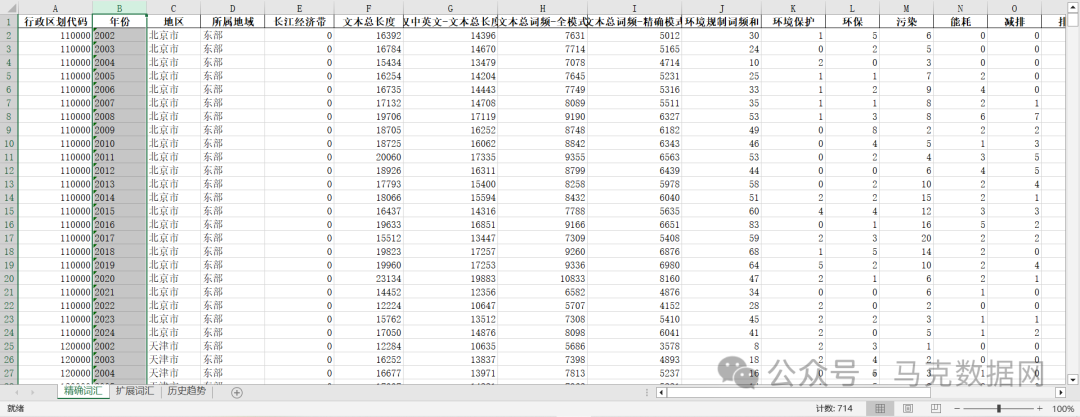Select the cell with value 10833
This screenshot has height=417, width=1080.
(543, 278)
